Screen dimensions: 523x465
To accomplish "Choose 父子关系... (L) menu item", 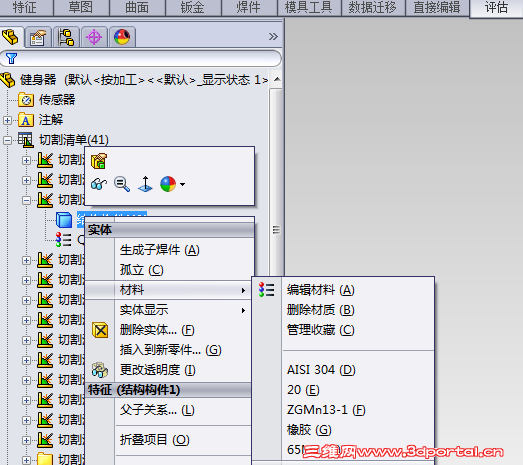I will pos(157,410).
